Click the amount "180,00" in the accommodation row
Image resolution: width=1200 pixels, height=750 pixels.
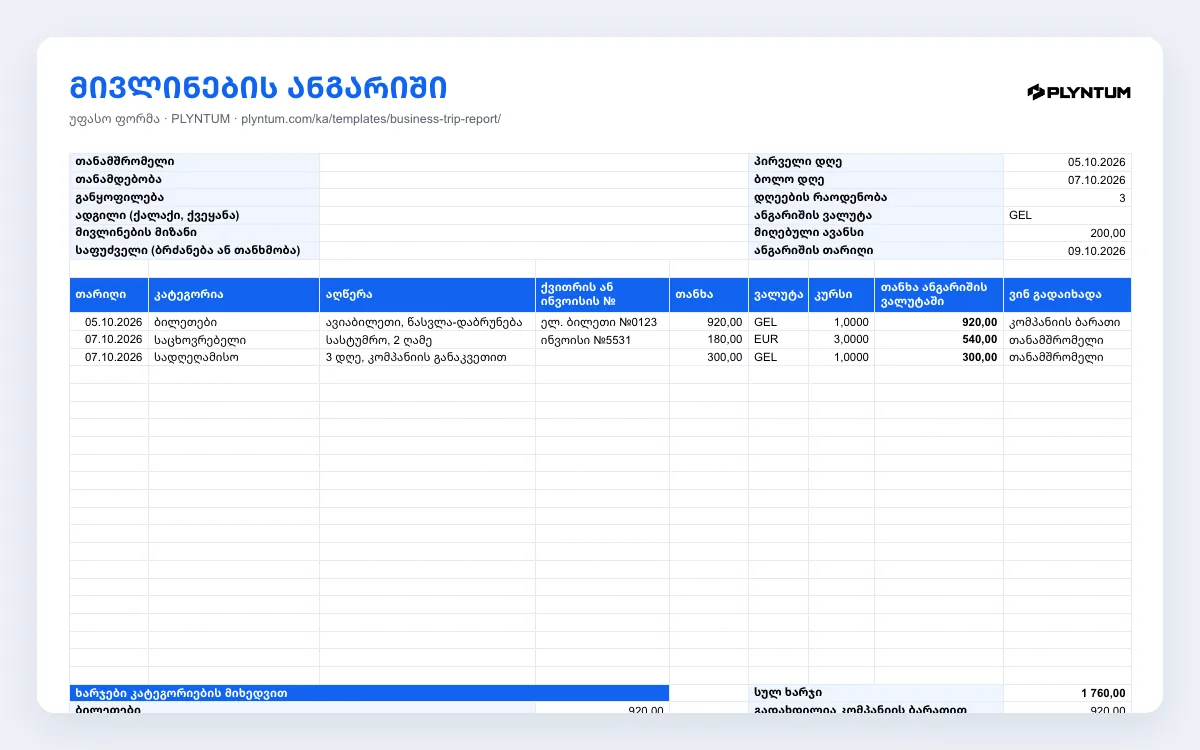click(x=709, y=339)
